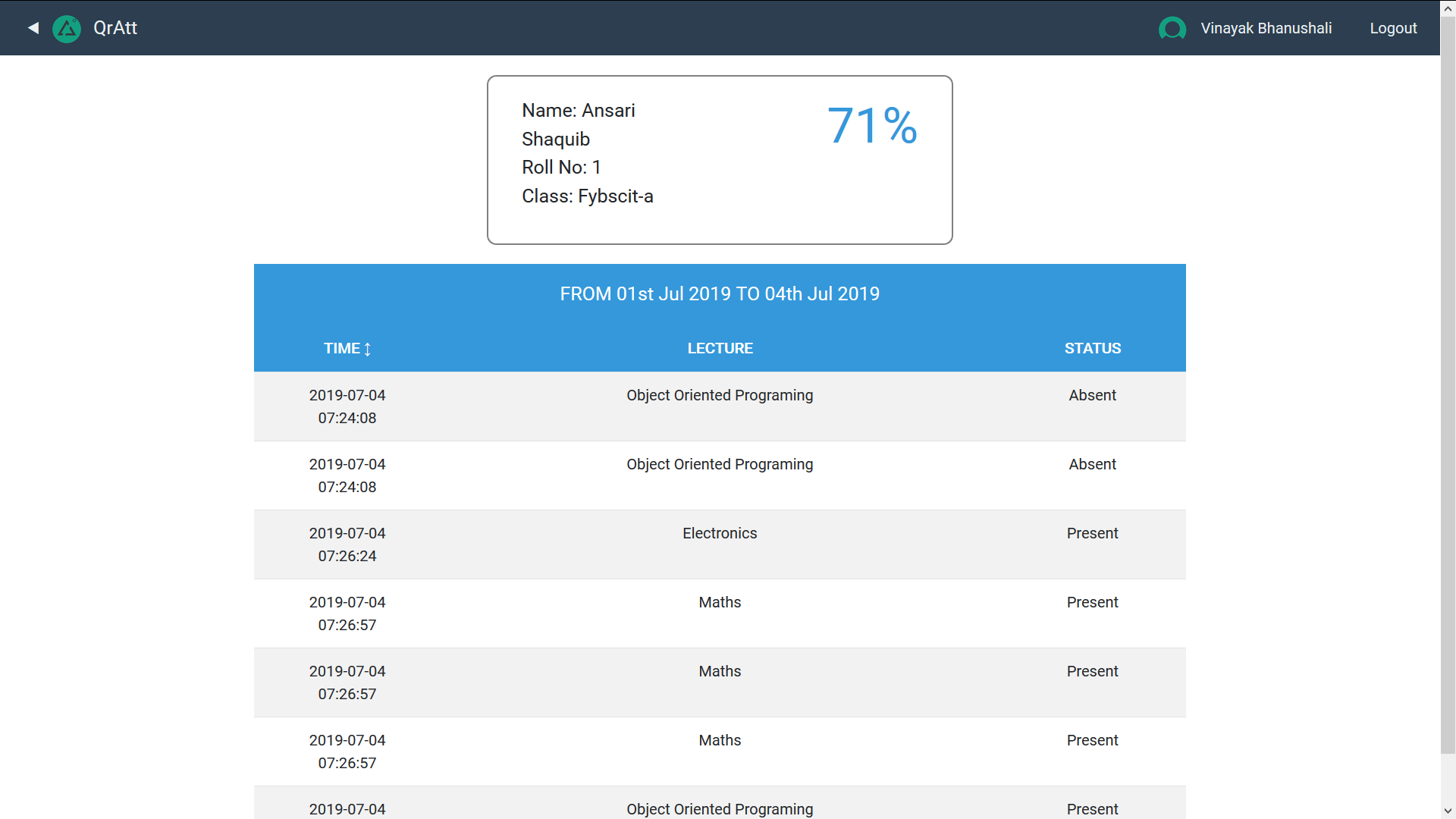Click the first Absent status cell
Screen dimensions: 1456x819
point(1092,395)
